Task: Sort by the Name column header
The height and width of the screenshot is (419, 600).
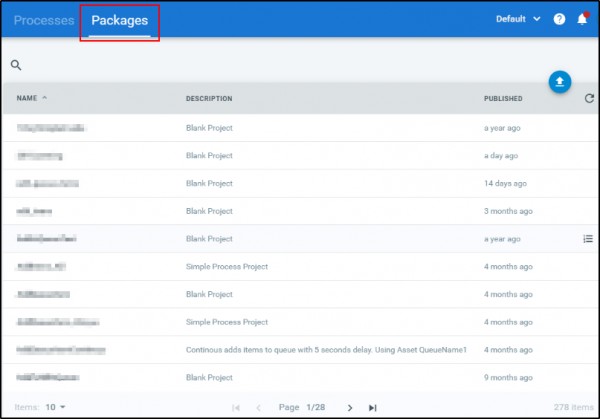Action: [x=27, y=98]
